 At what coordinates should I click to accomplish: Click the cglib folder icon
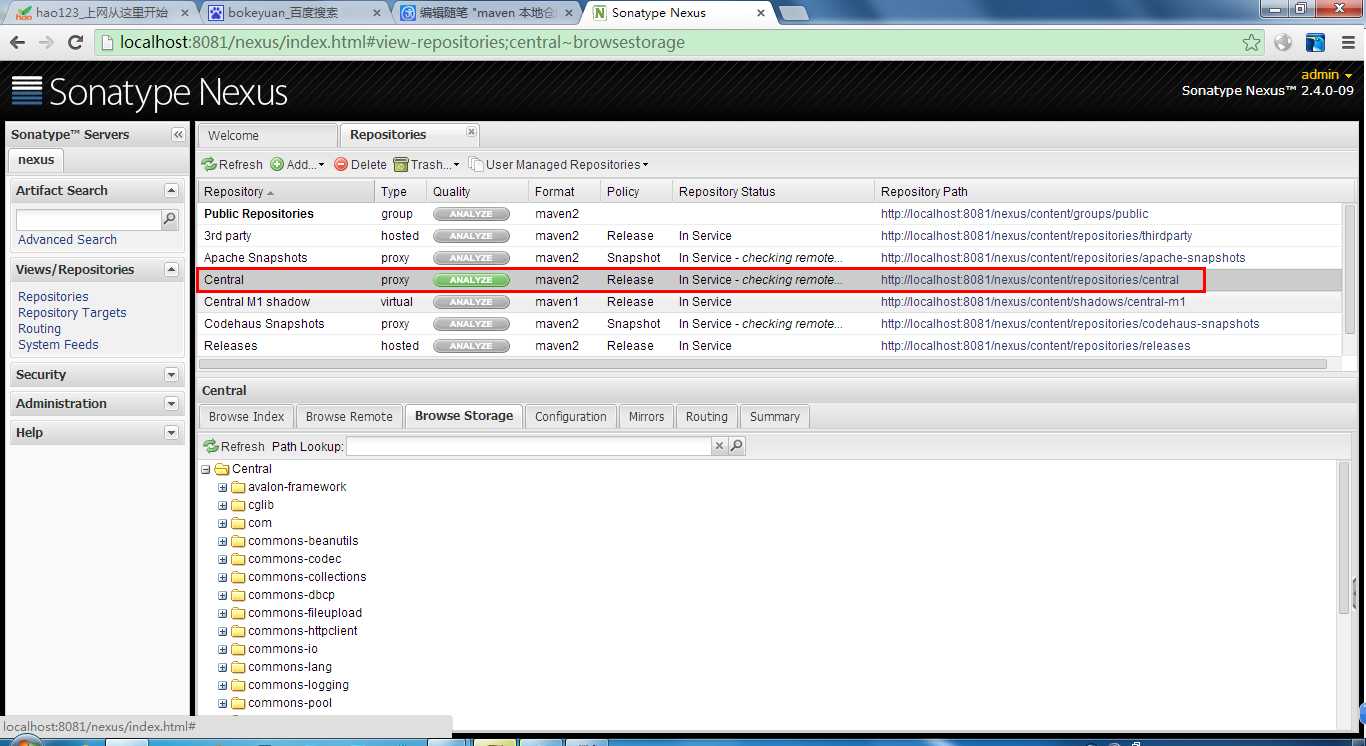pyautogui.click(x=238, y=505)
